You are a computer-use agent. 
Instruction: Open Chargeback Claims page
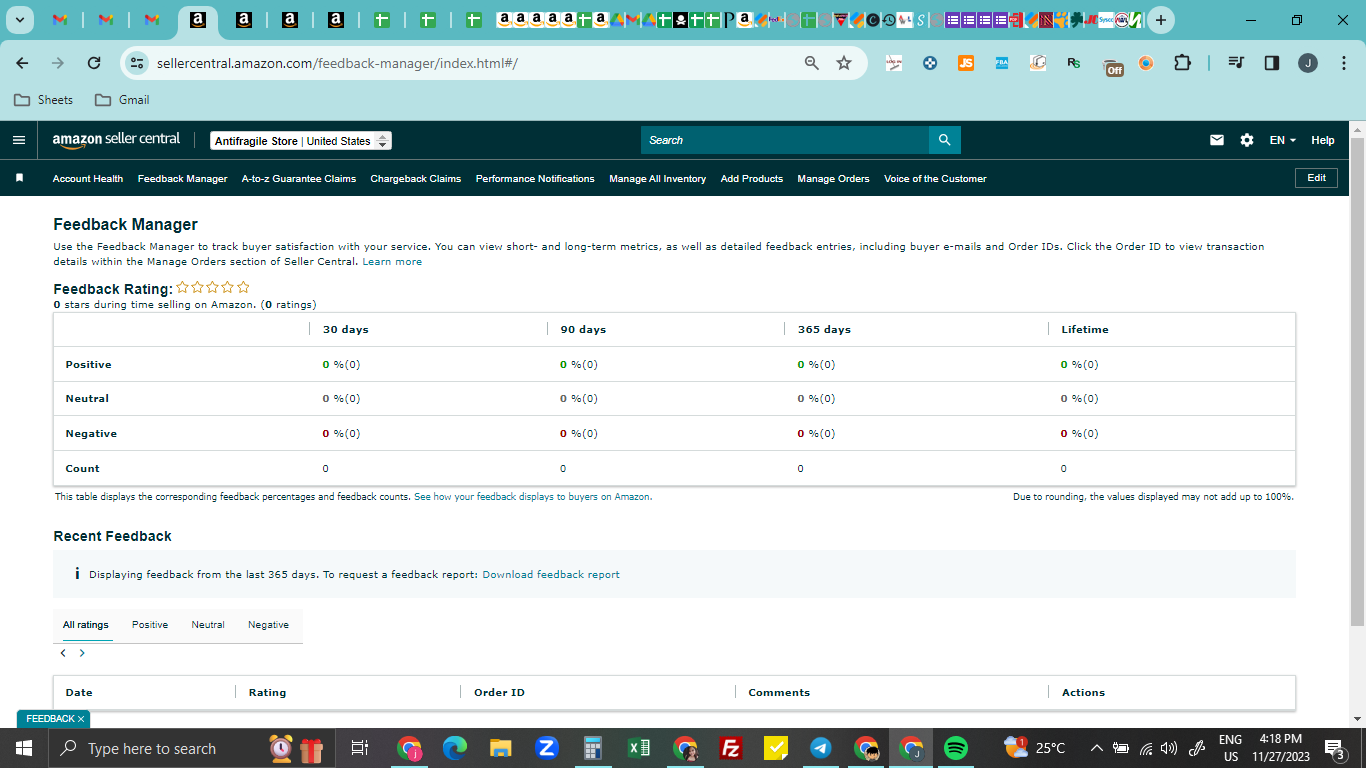(416, 179)
